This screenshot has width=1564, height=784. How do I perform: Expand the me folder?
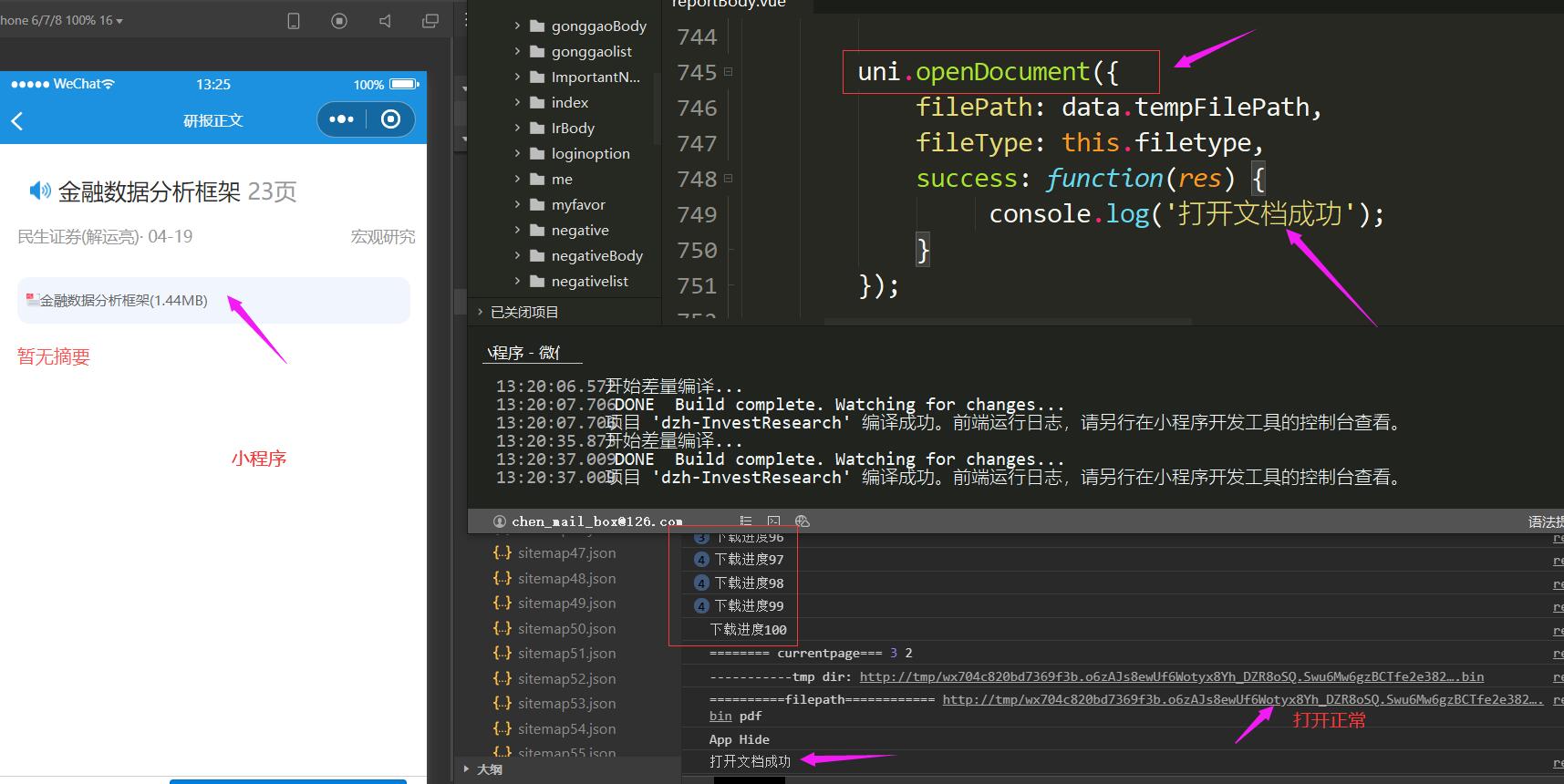517,180
